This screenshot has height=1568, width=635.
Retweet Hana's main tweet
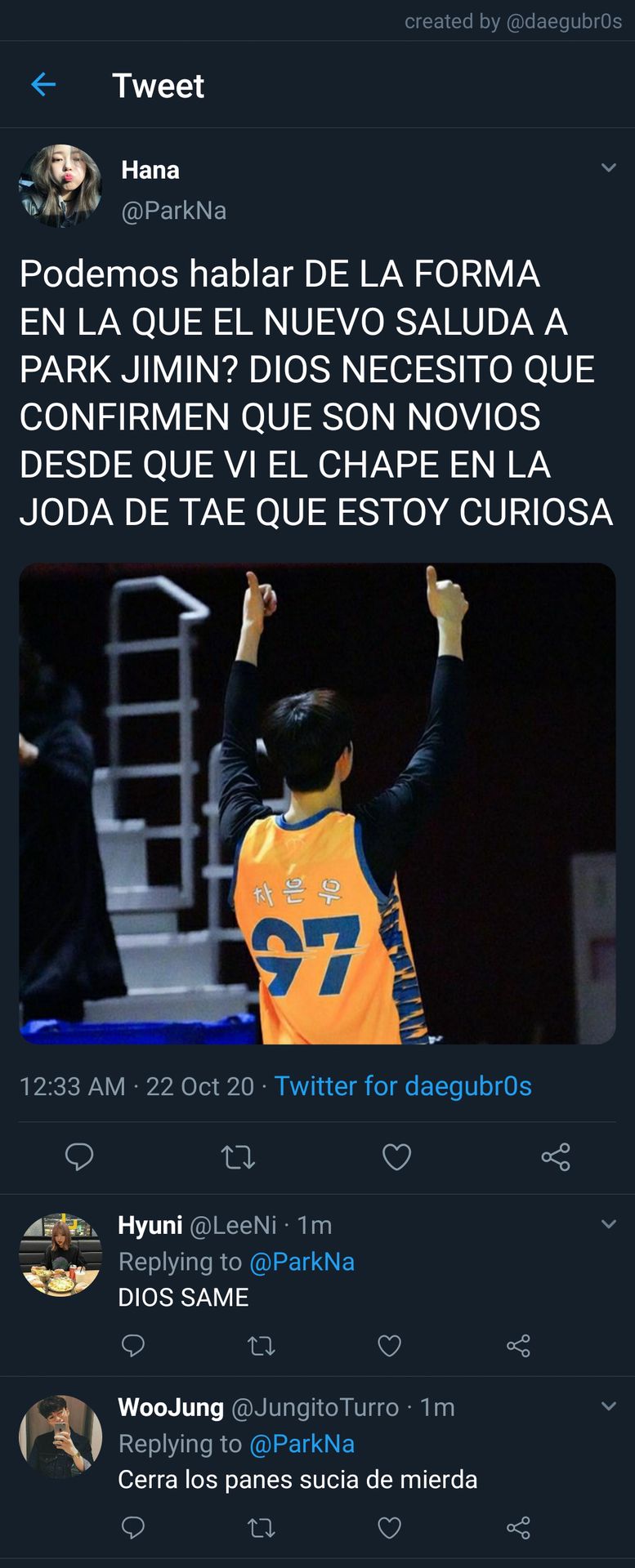(x=238, y=1156)
